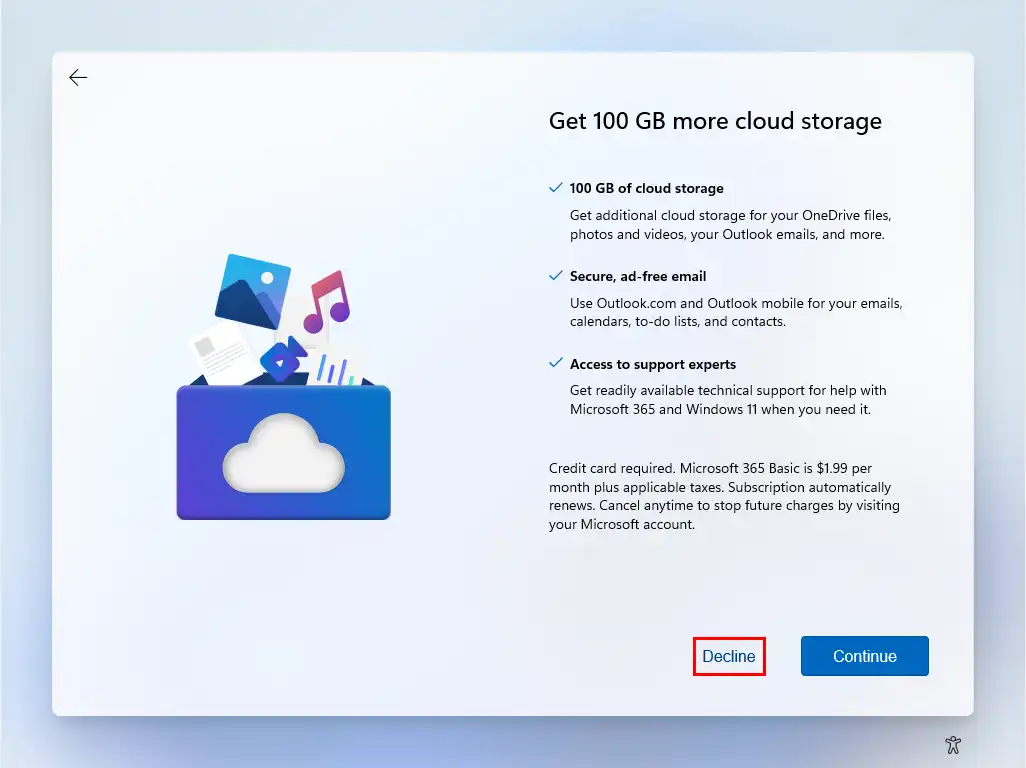
Task: Click the cloud storage folder illustration
Action: tap(283, 387)
